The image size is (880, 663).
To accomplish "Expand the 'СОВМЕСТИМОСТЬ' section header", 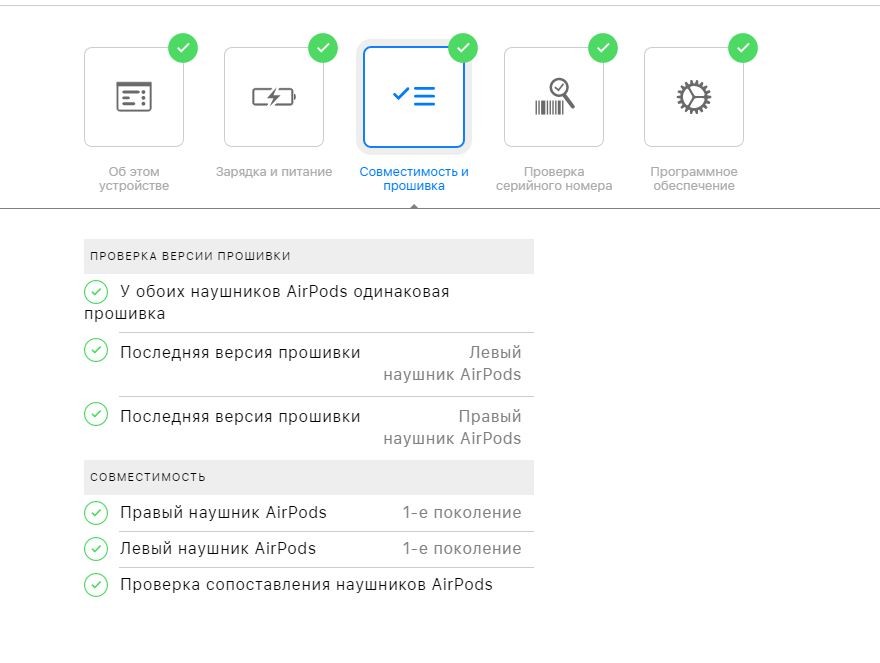I will (x=310, y=477).
